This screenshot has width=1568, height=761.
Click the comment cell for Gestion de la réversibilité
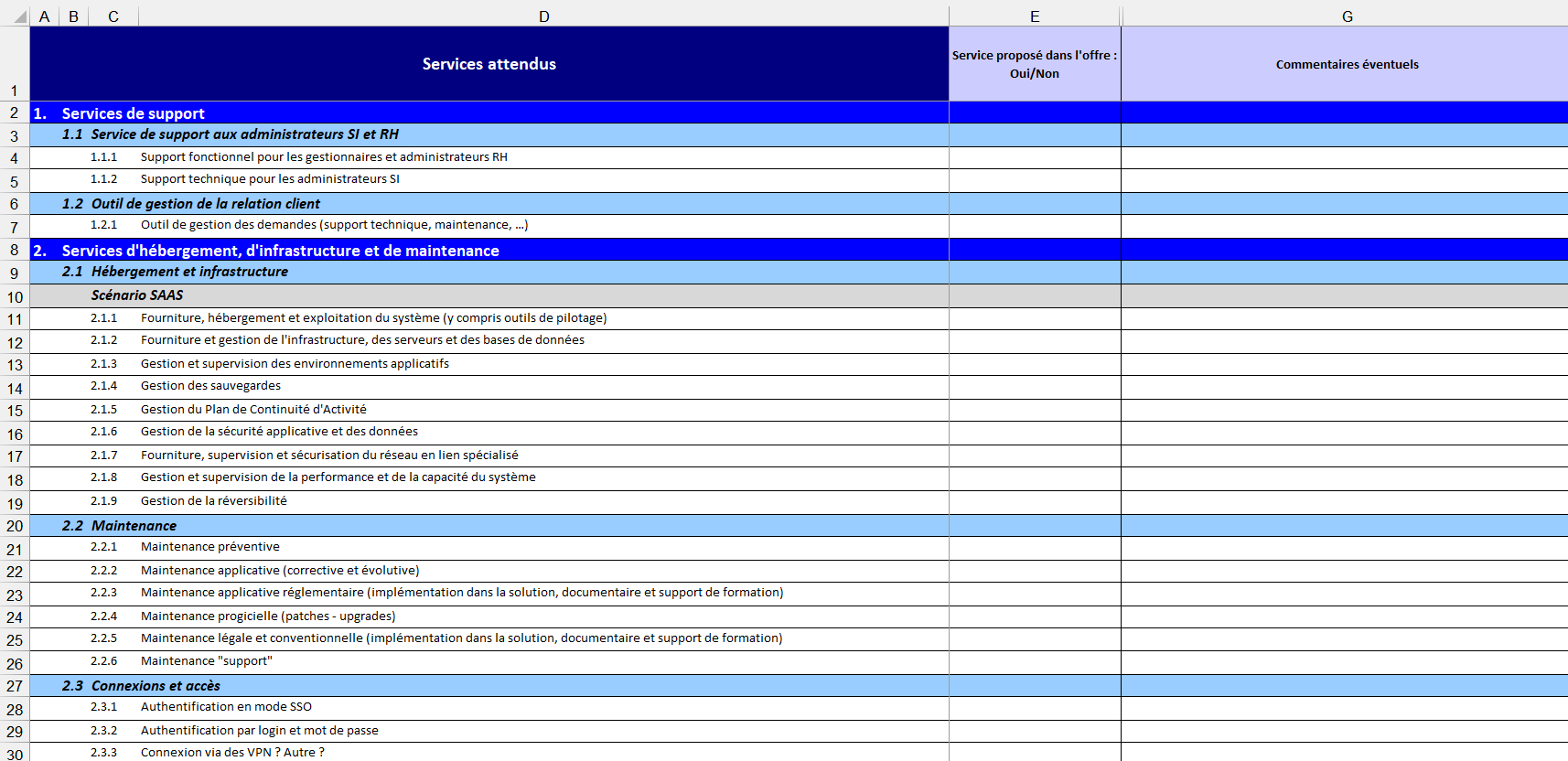click(1347, 501)
